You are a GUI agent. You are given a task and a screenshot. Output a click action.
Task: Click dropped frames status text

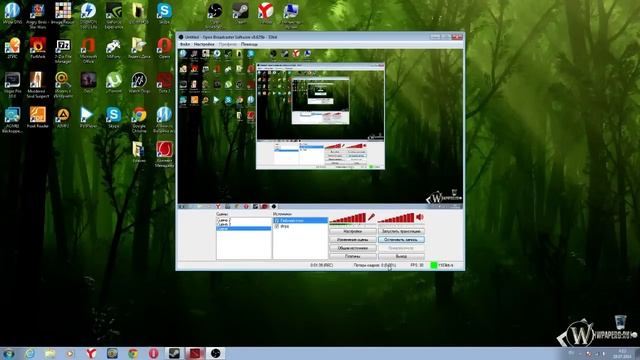pyautogui.click(x=375, y=265)
